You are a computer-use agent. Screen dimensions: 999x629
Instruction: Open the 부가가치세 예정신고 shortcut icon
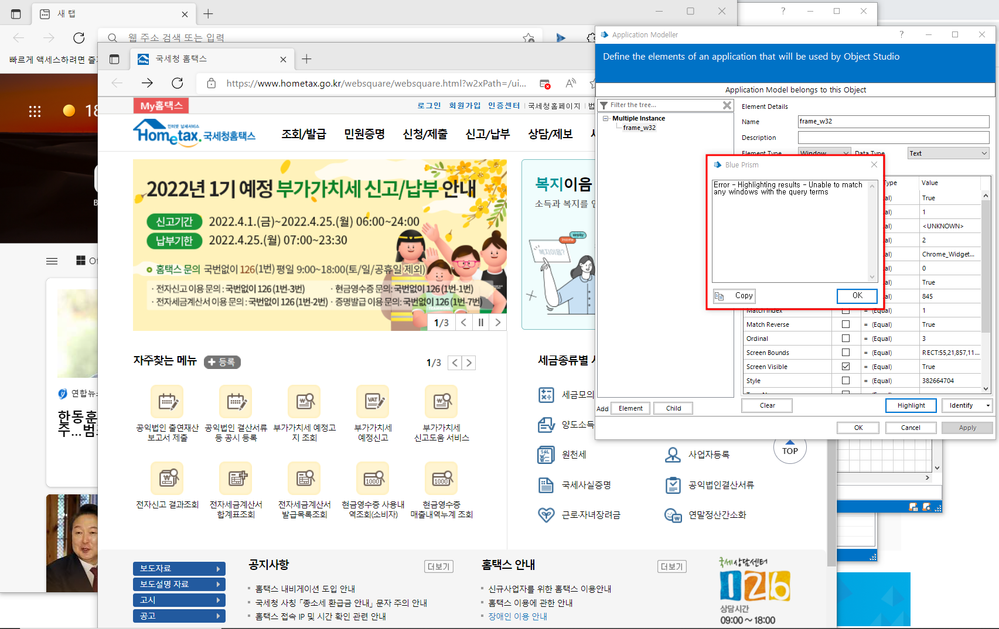pos(373,401)
